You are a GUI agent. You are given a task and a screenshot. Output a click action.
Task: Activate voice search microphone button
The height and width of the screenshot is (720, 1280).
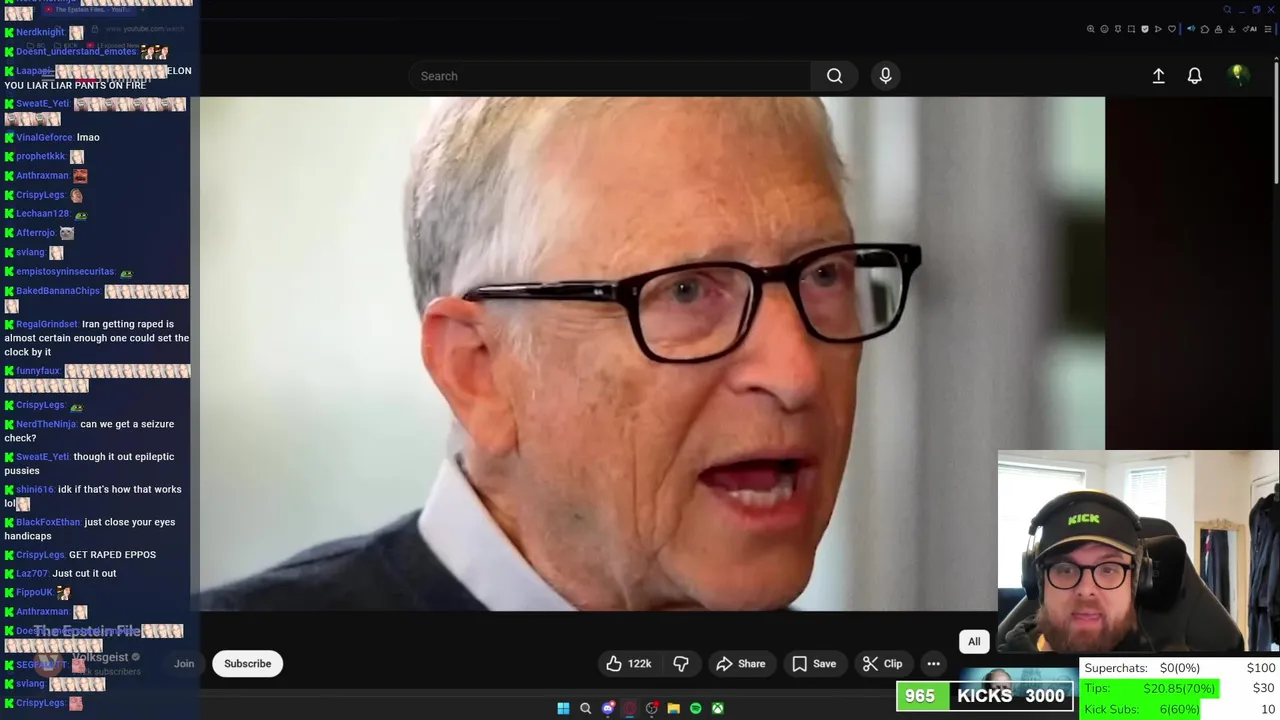(885, 76)
